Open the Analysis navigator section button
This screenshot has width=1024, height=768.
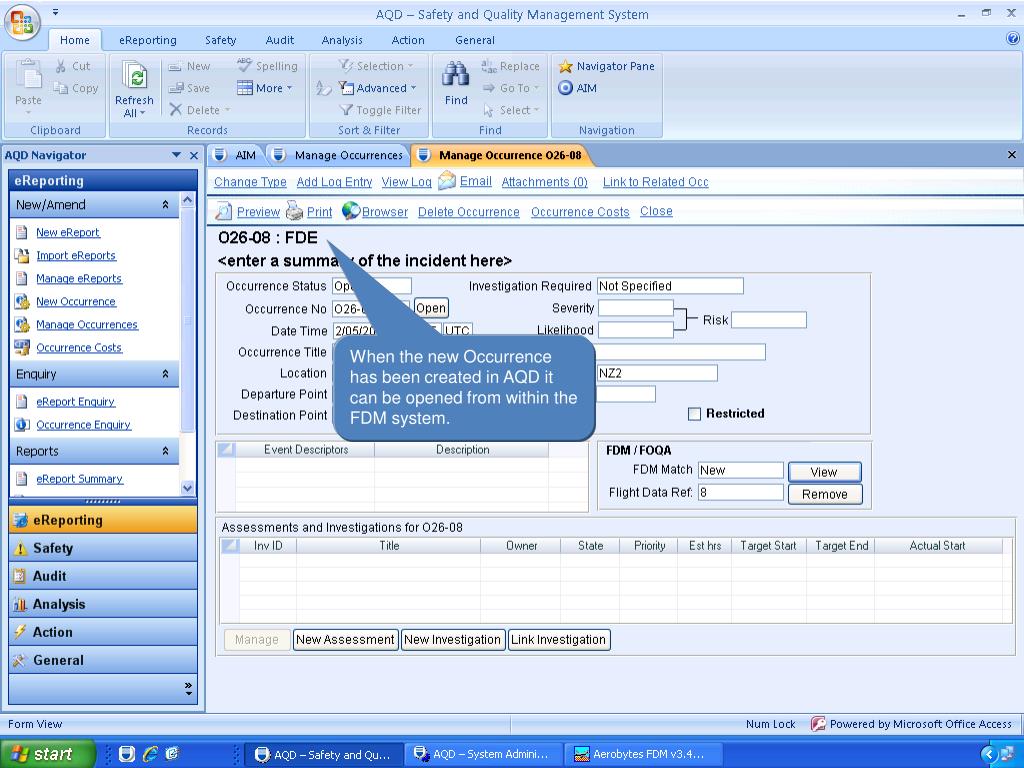point(103,604)
